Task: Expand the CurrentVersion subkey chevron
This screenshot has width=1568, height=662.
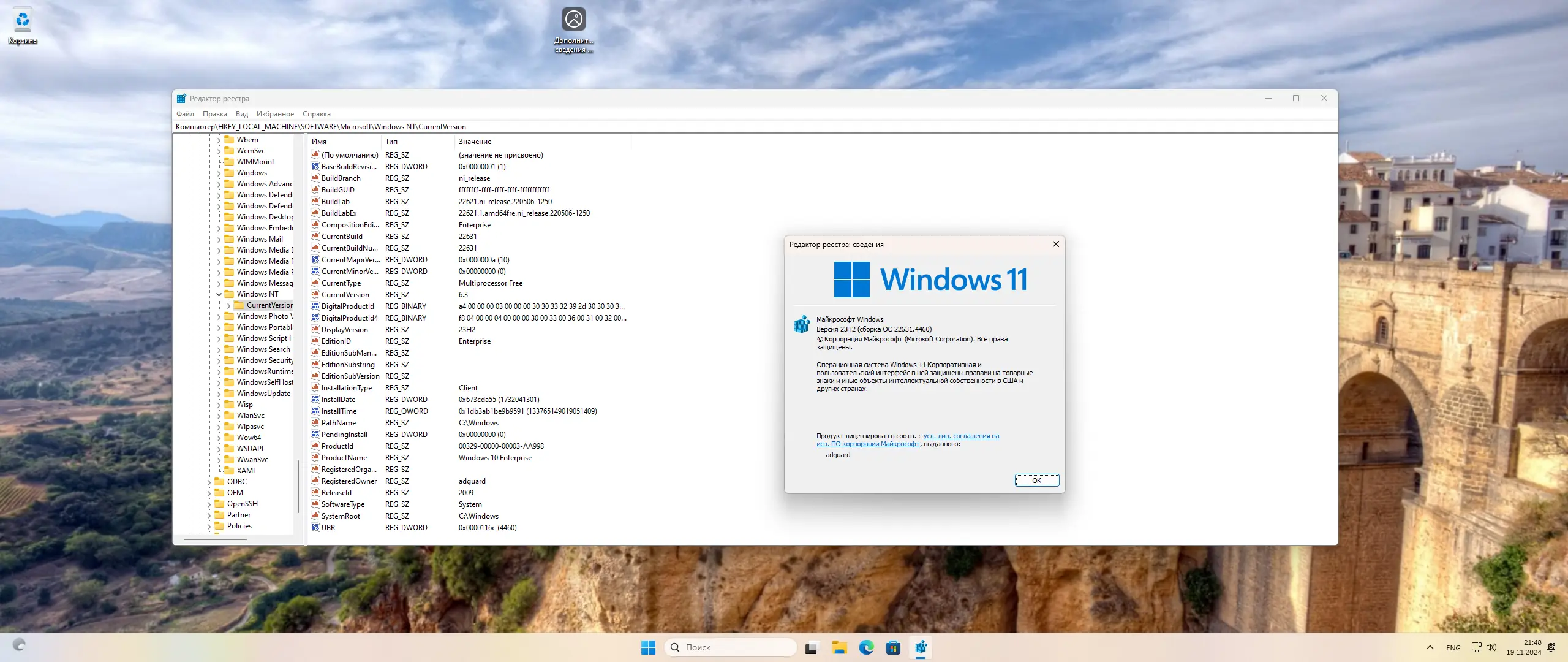Action: point(228,305)
